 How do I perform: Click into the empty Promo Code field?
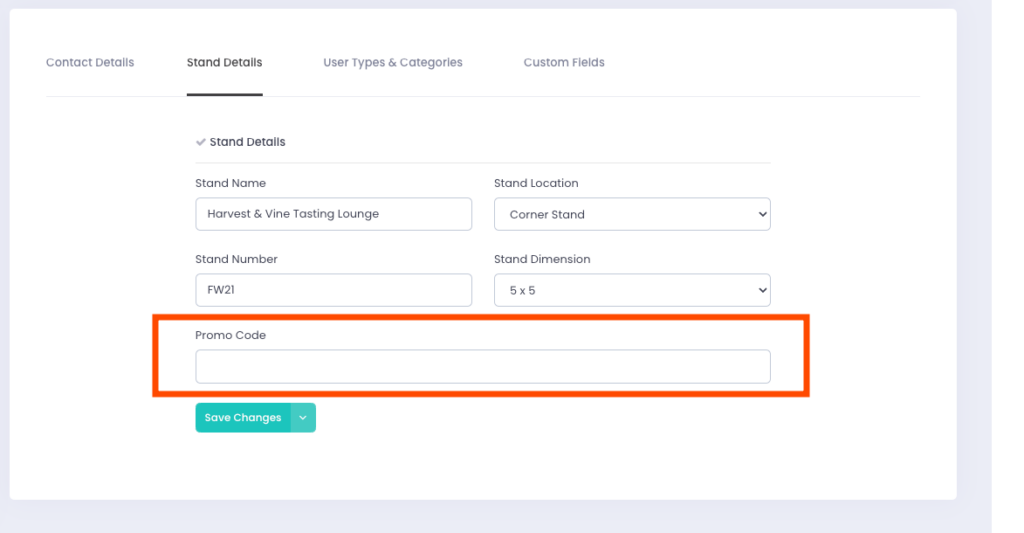click(482, 366)
